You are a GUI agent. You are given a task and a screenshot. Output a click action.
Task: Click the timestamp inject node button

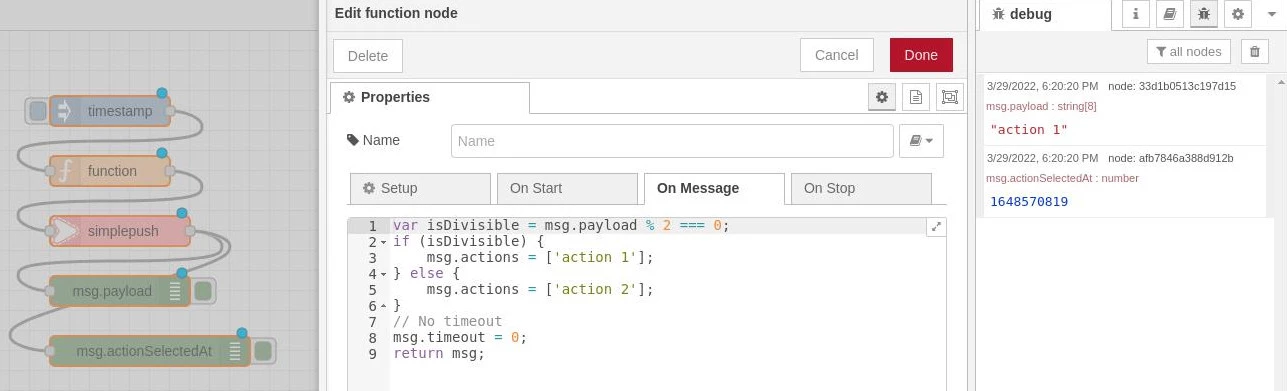(x=37, y=111)
